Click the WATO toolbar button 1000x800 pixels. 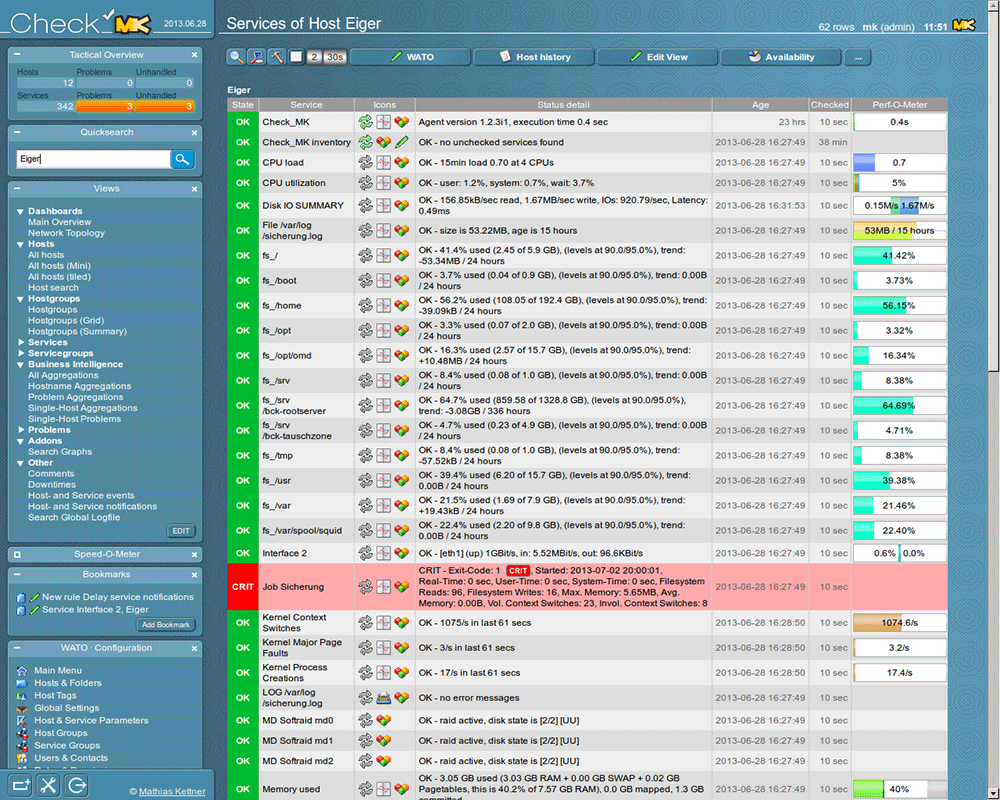[411, 57]
